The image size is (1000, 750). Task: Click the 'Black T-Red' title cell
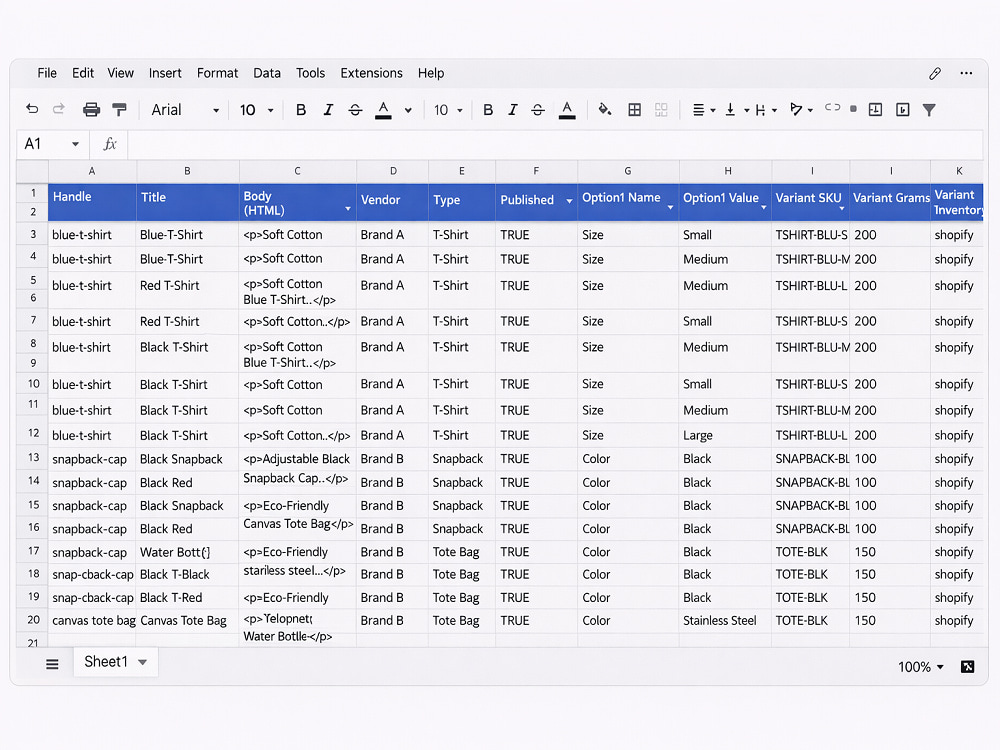(188, 598)
